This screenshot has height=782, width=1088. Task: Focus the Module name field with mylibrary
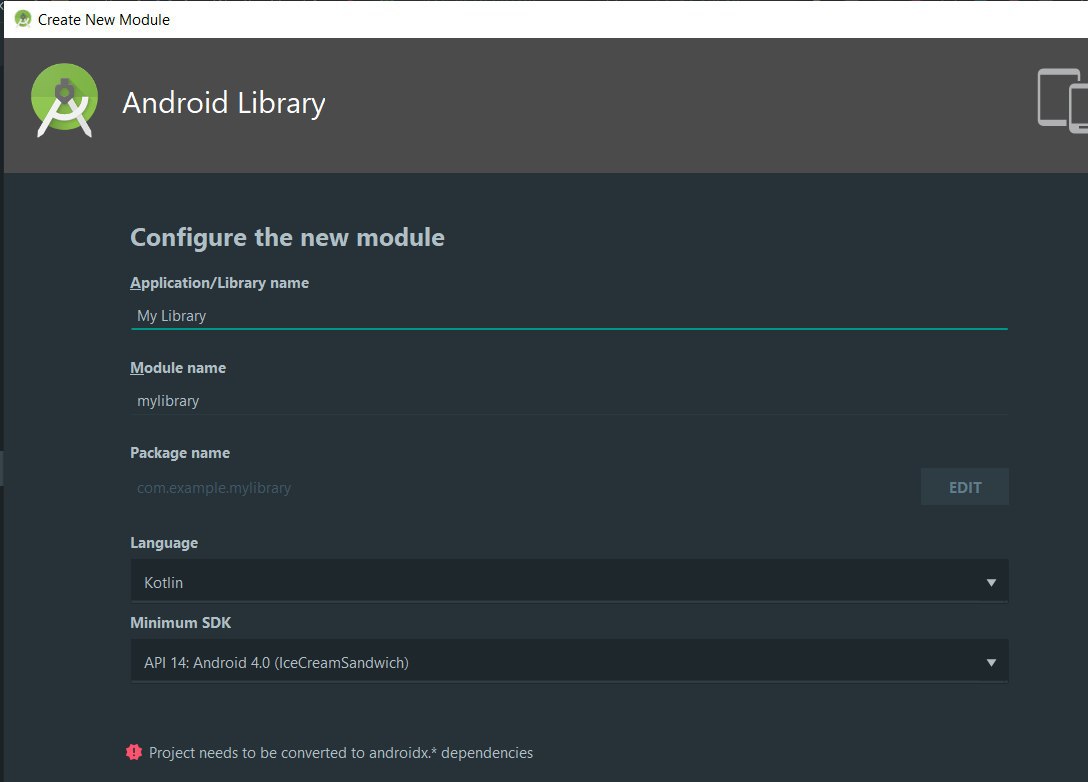coord(569,401)
